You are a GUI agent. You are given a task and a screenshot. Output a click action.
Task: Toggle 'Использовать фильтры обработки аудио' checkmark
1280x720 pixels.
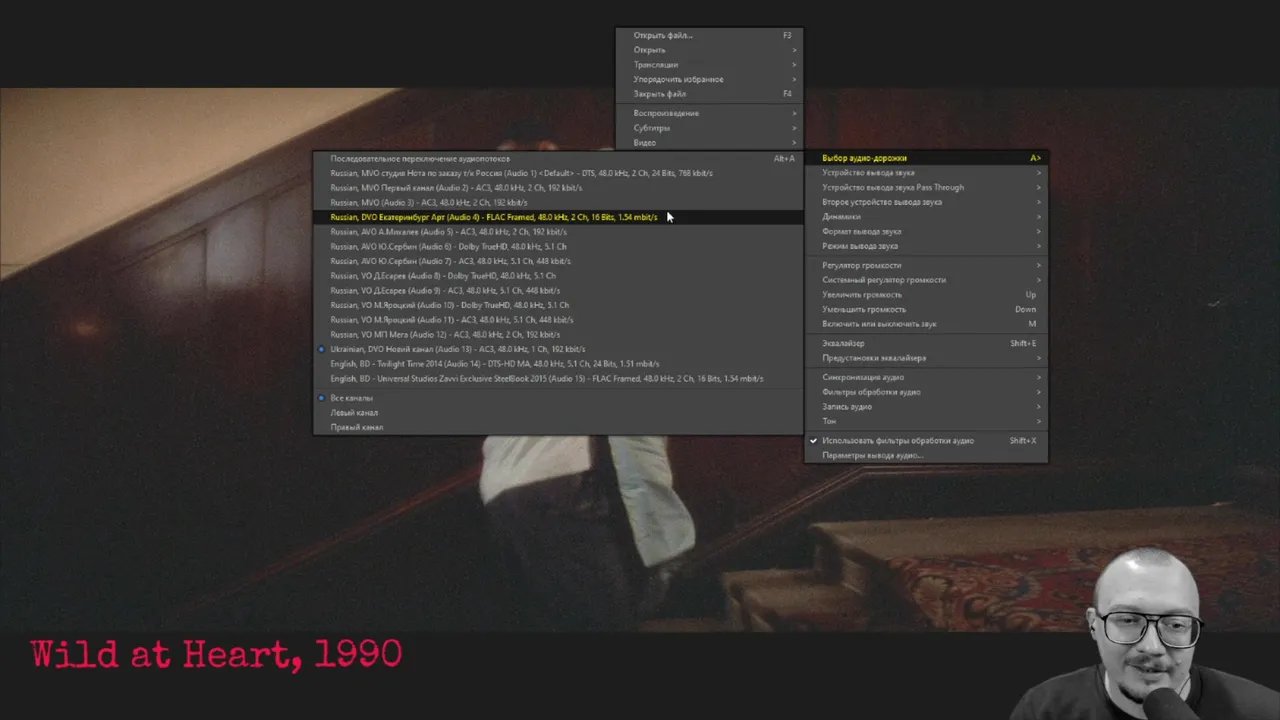click(927, 441)
